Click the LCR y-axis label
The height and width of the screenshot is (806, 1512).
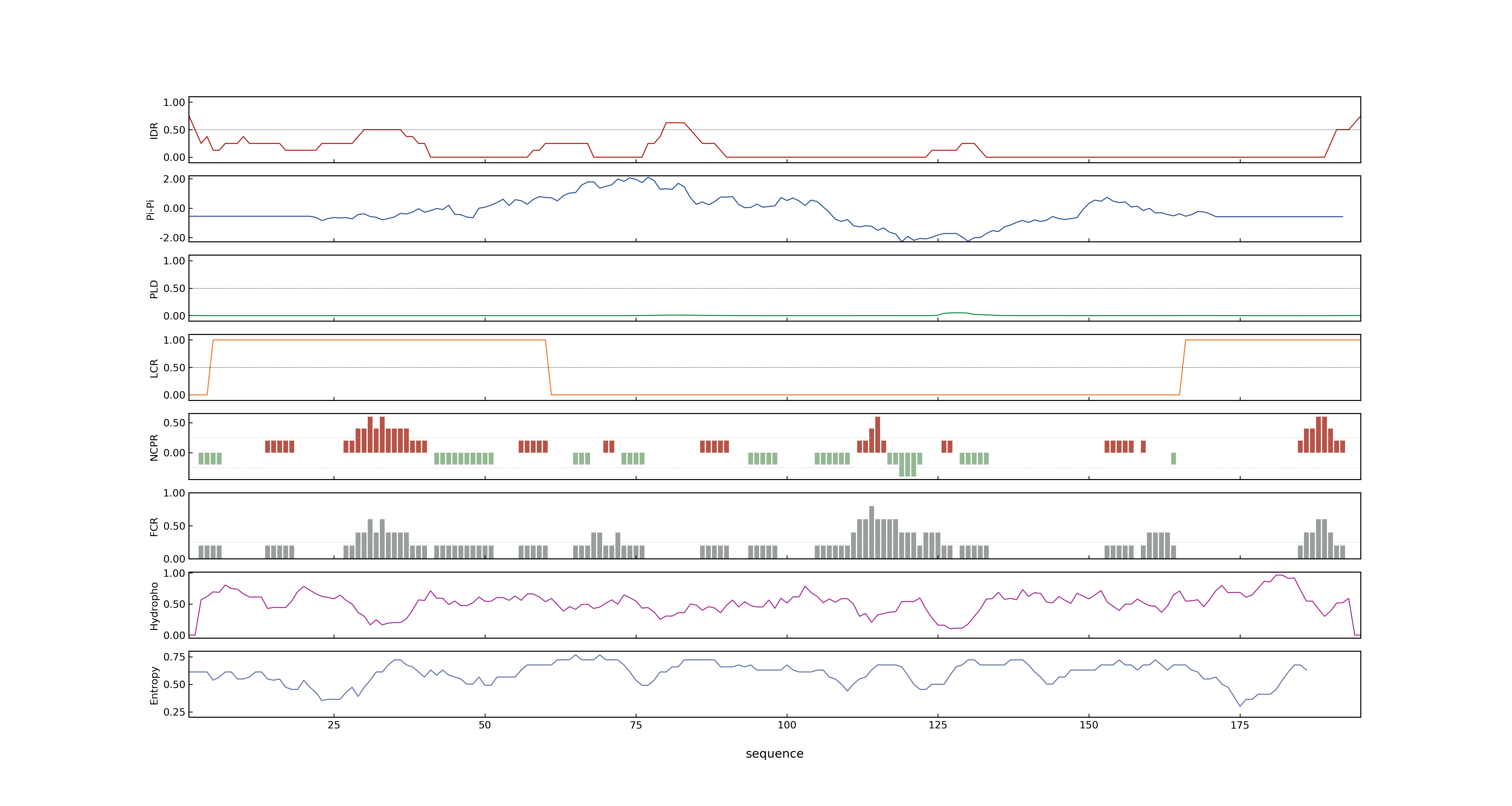pyautogui.click(x=154, y=368)
